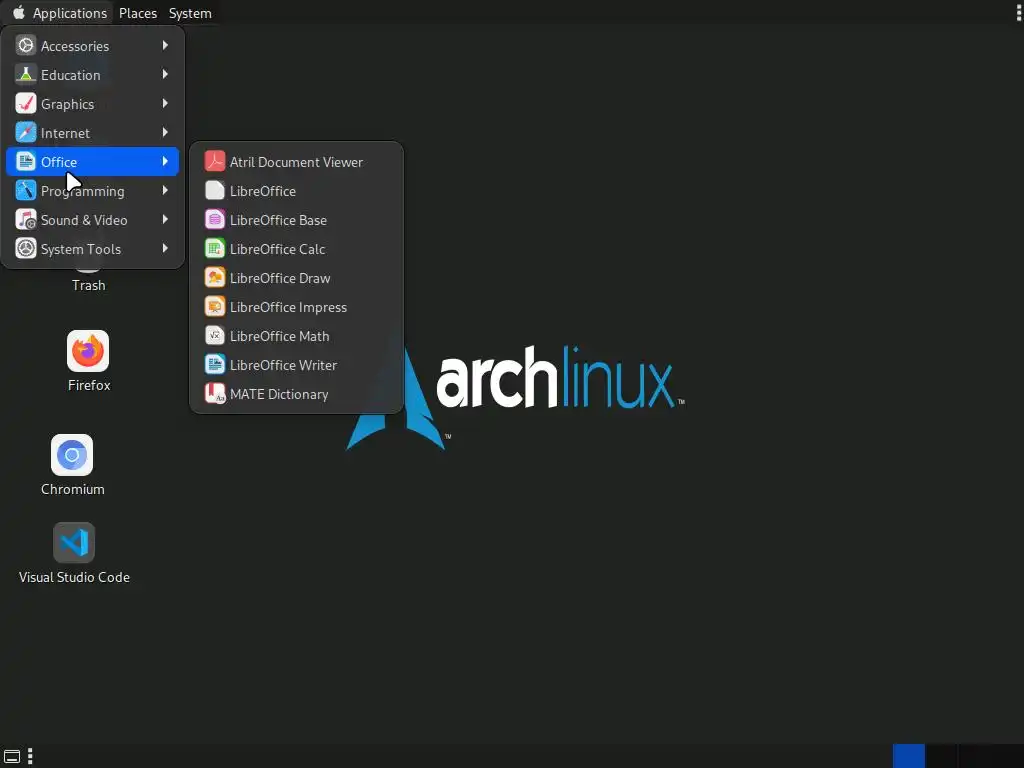Expand the Education submenu arrow
Screen dimensions: 1024x768
point(165,74)
